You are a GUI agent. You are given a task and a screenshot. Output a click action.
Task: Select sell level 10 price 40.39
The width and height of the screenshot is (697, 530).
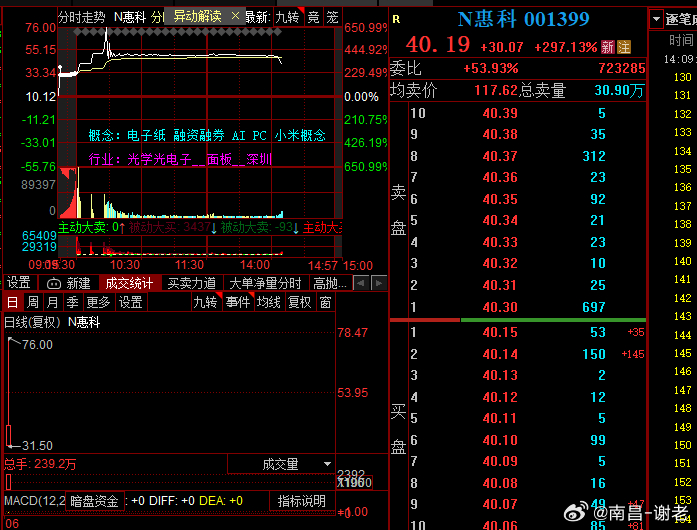tap(500, 113)
